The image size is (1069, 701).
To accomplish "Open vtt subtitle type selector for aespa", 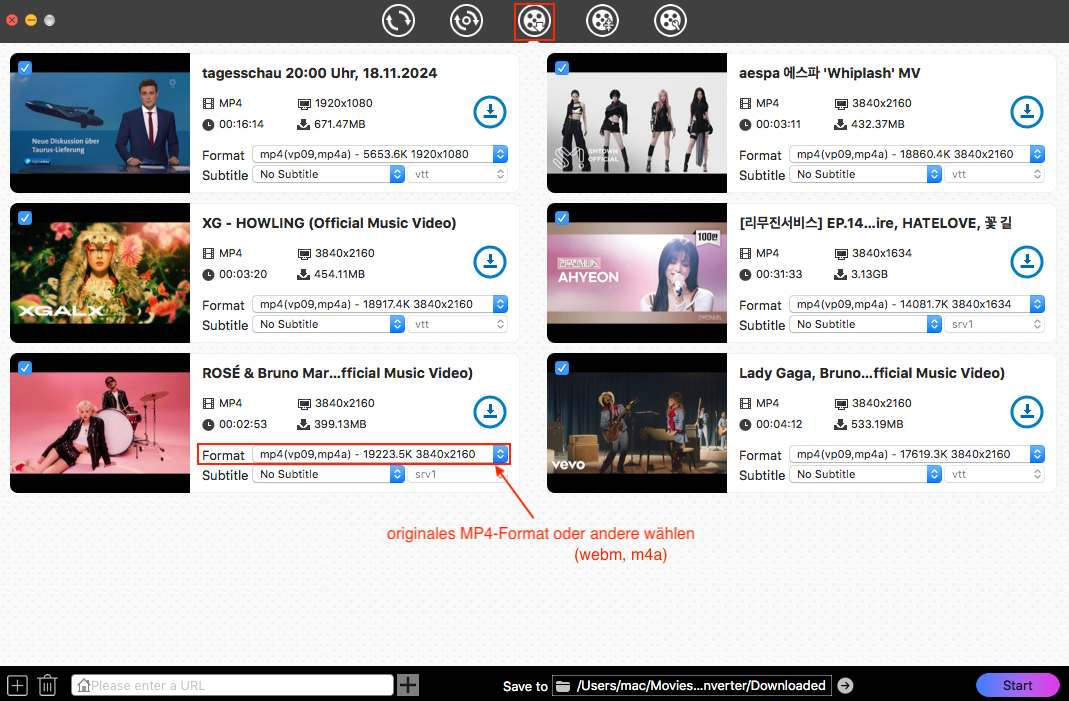I will click(995, 174).
